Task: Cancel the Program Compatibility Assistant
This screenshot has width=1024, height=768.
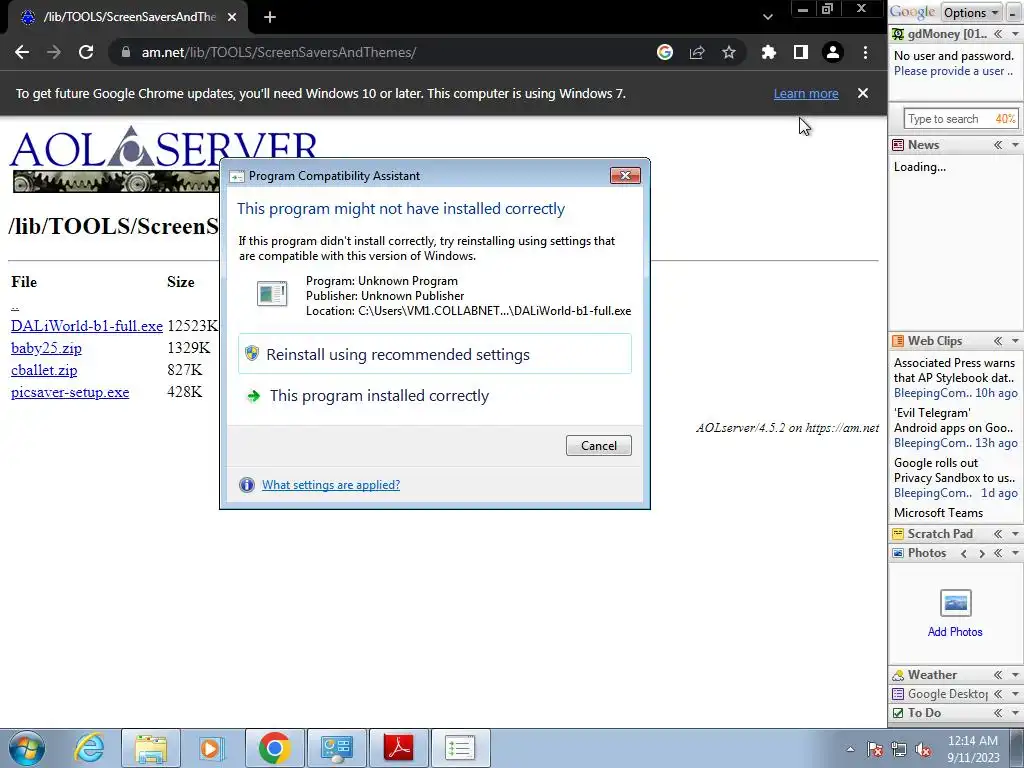Action: (599, 445)
